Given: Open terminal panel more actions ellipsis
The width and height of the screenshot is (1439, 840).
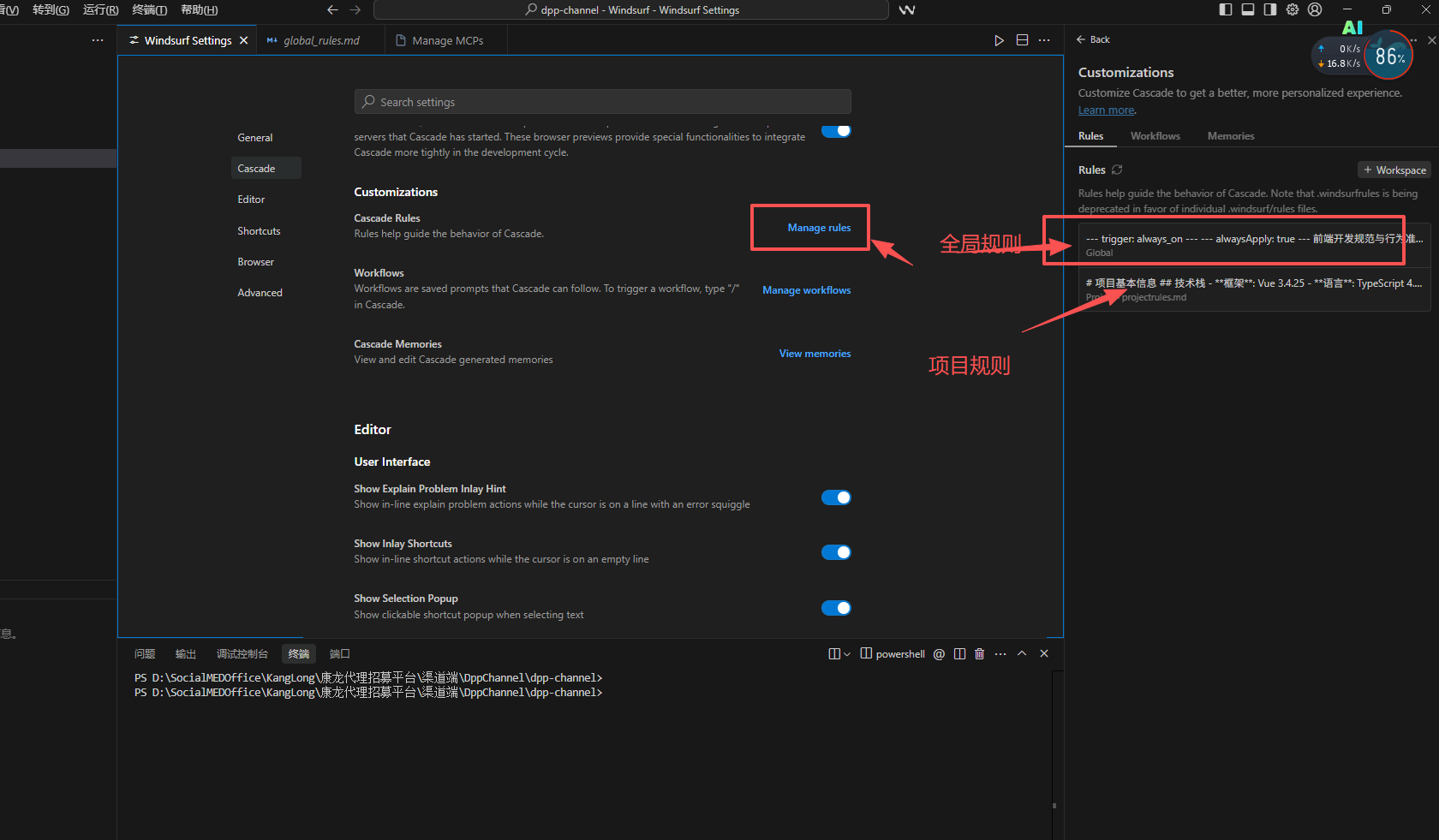Looking at the screenshot, I should tap(1000, 653).
